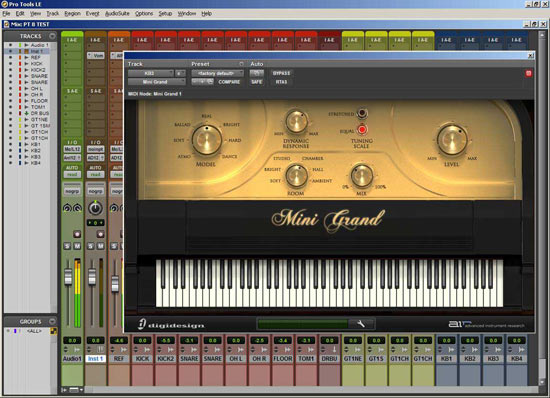Click the AIR advanced instrument research logo
550x398 pixels.
[x=486, y=324]
